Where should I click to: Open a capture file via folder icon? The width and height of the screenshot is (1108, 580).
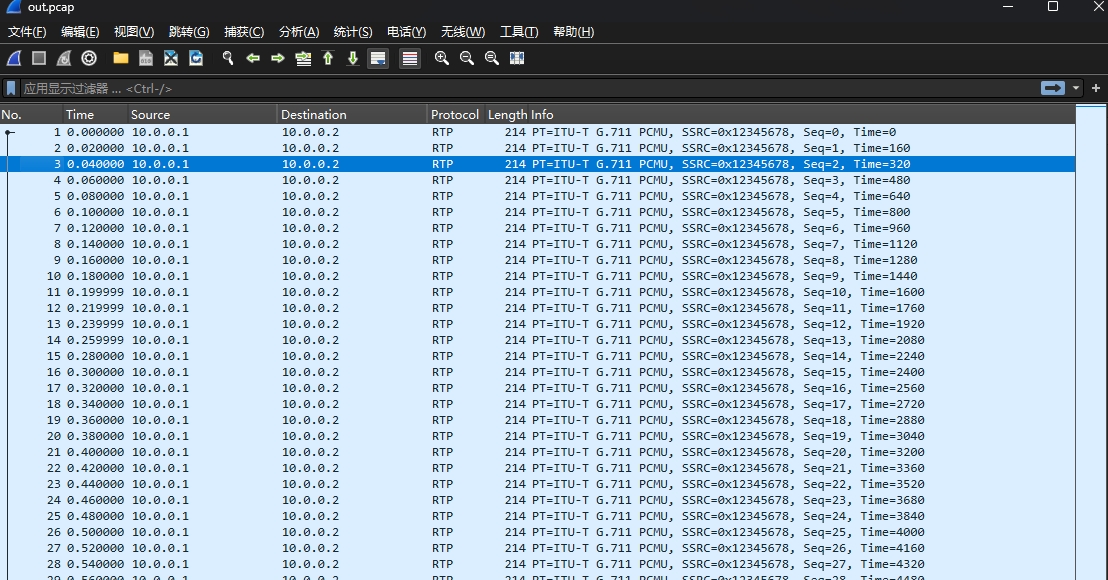(x=121, y=59)
